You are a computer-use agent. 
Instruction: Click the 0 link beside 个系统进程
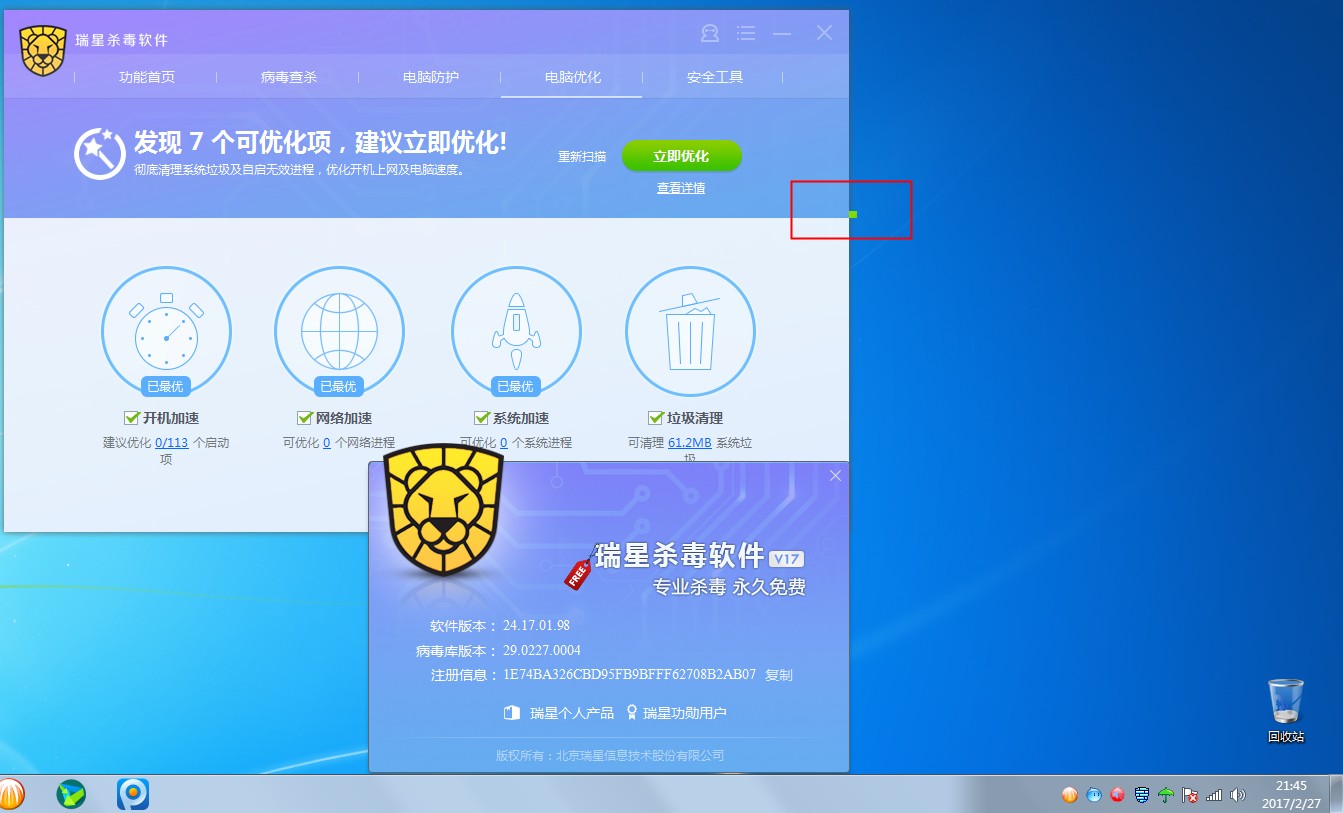pyautogui.click(x=504, y=442)
